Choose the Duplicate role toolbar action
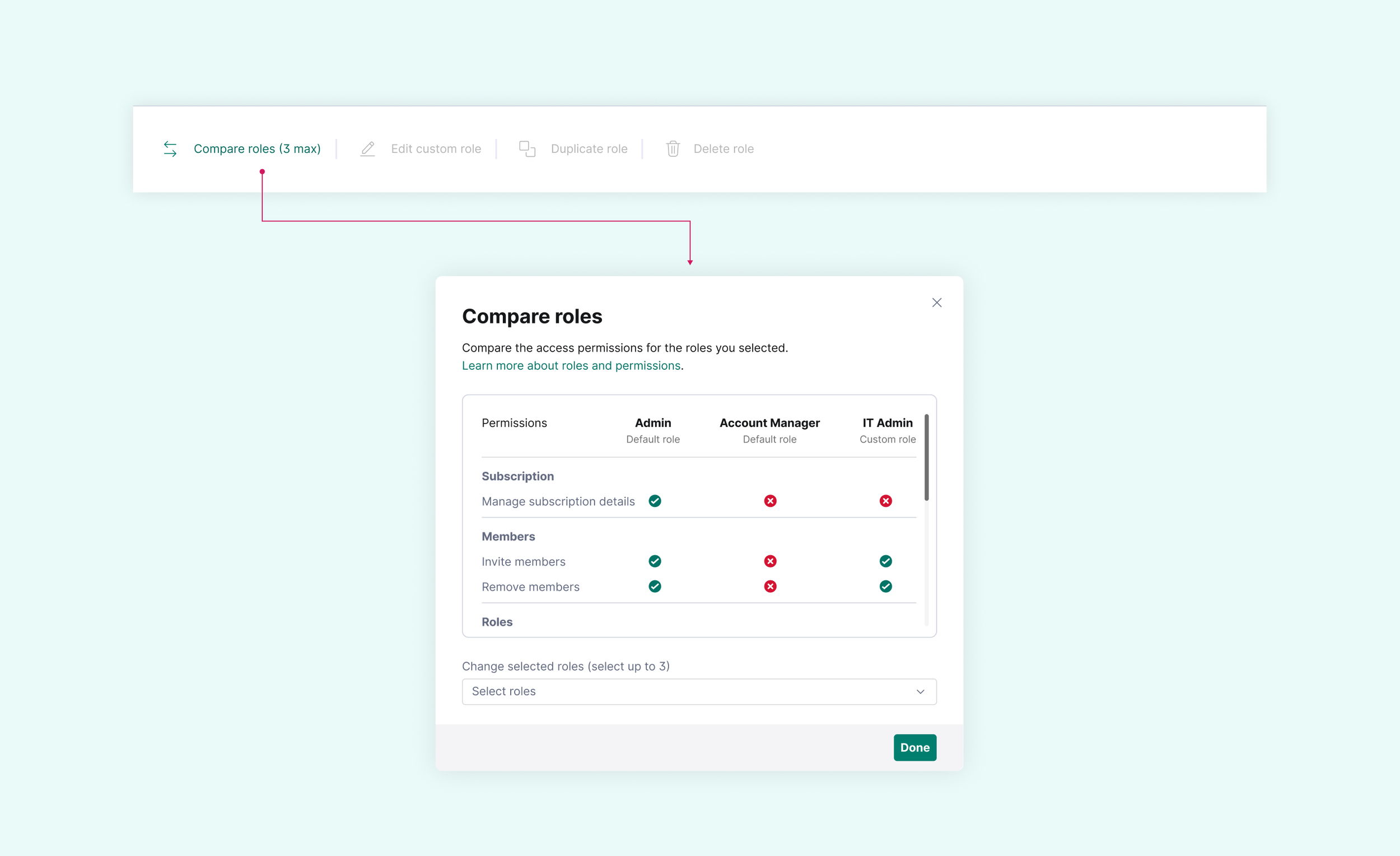Viewport: 1400px width, 856px height. [589, 149]
